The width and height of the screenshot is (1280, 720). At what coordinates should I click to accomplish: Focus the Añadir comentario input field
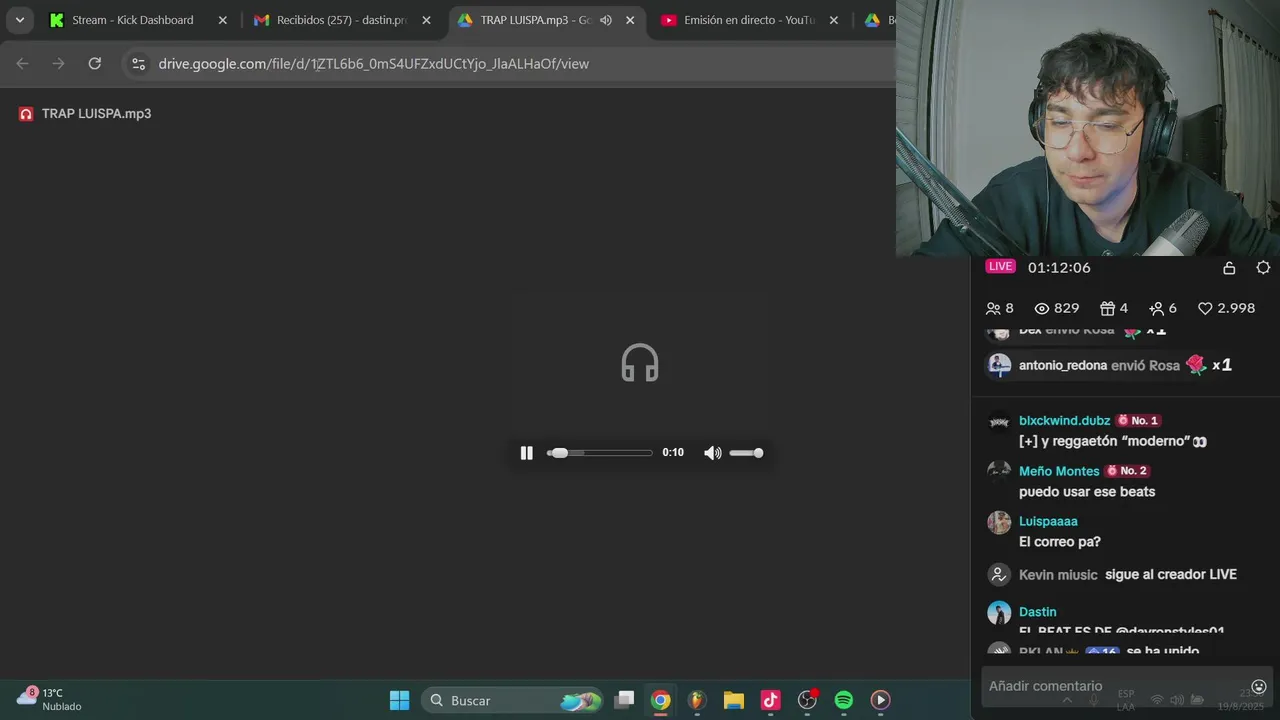(x=1110, y=686)
